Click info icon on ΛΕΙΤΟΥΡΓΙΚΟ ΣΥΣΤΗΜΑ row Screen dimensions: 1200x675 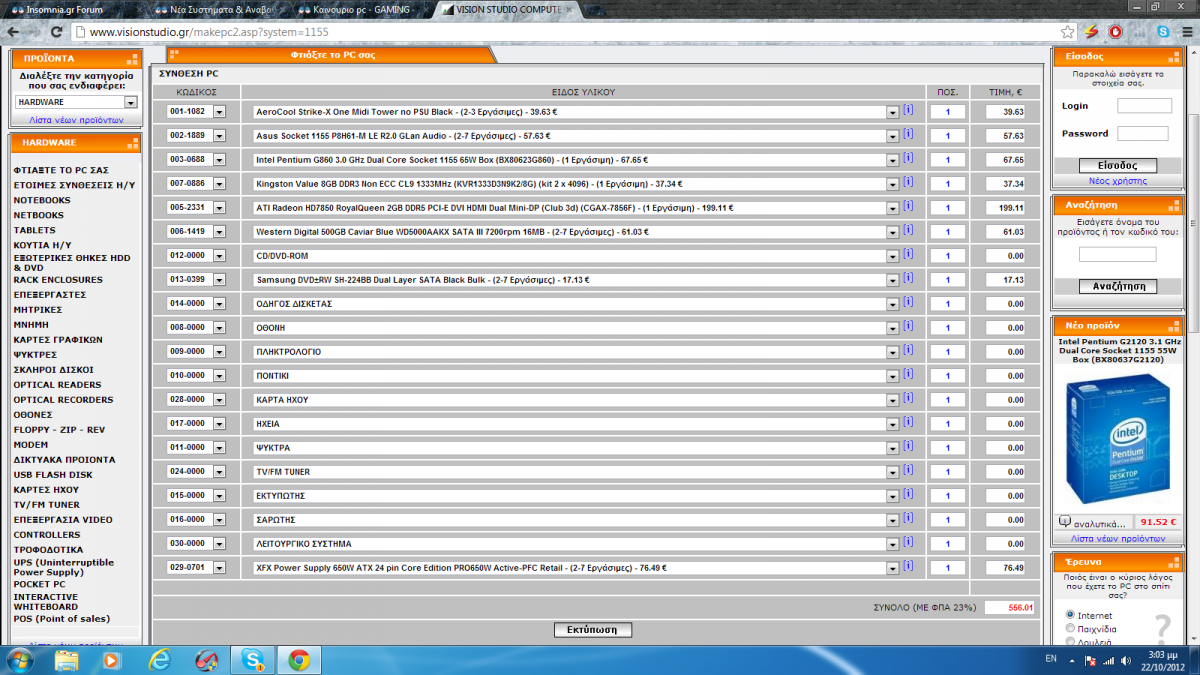point(908,542)
